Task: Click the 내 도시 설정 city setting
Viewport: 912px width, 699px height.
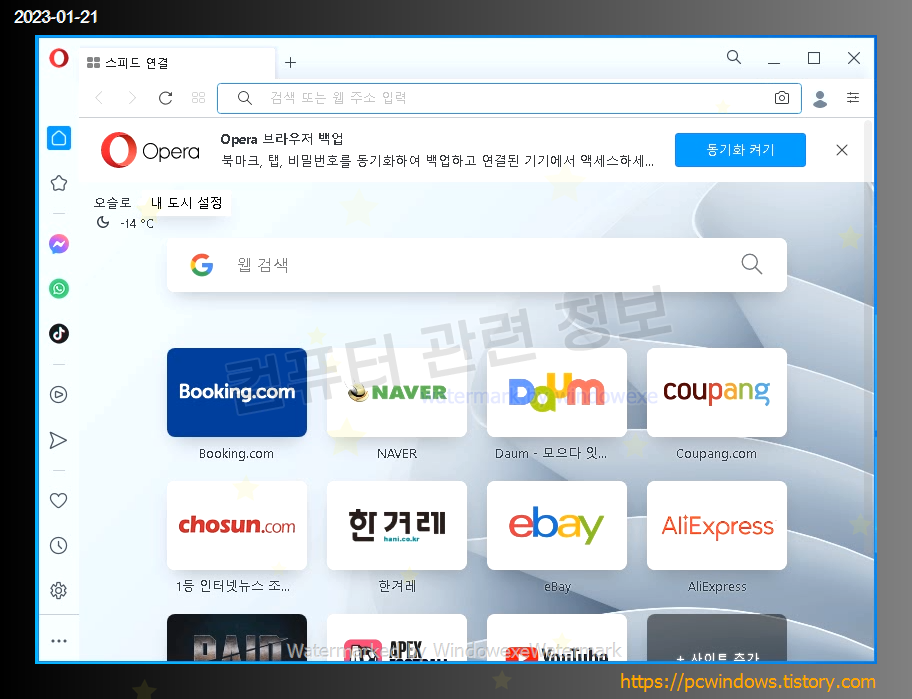Action: (x=187, y=203)
